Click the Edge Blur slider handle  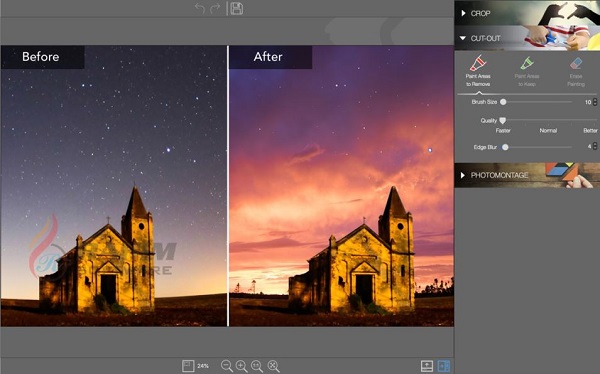tap(505, 147)
